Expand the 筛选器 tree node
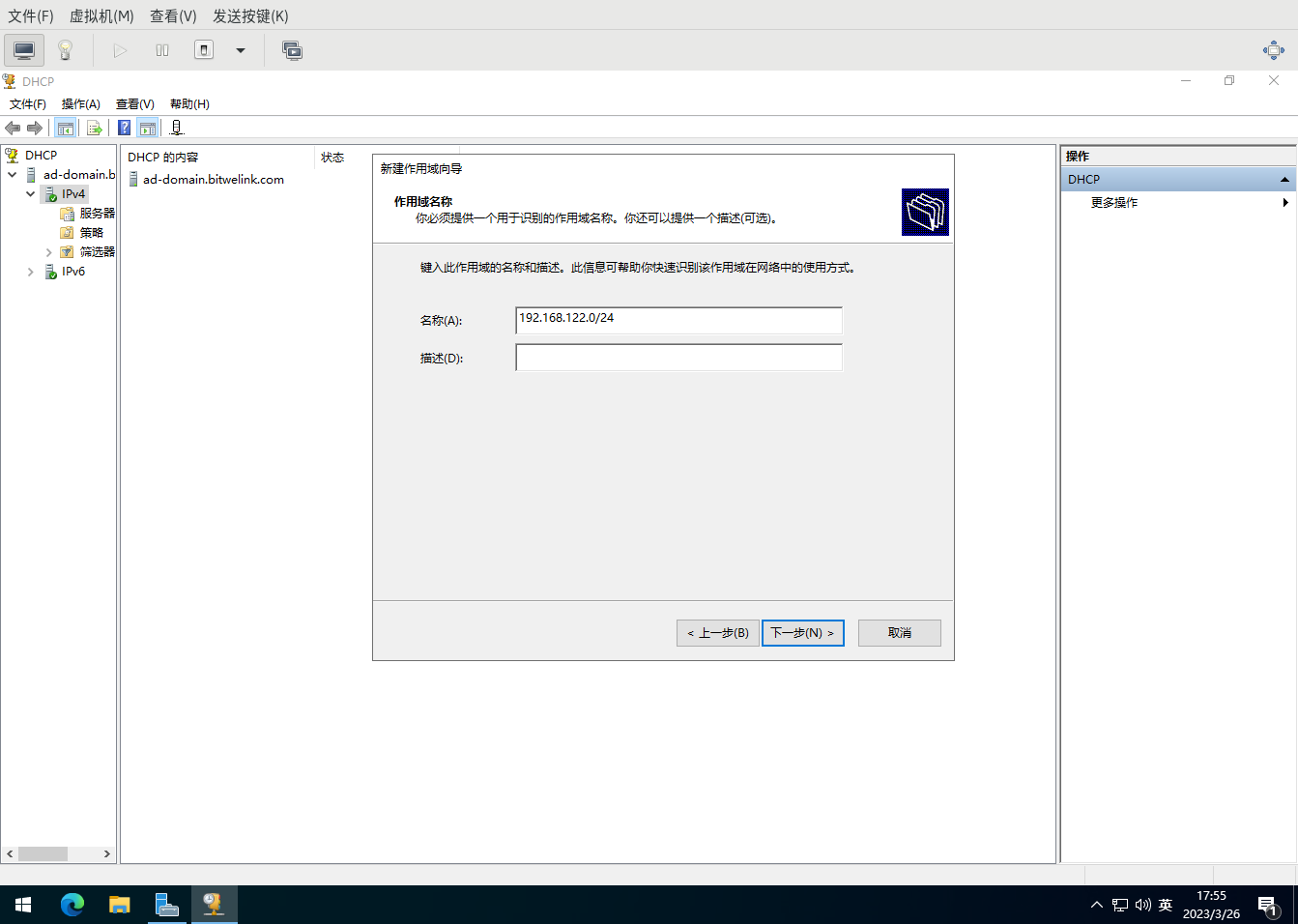 48,252
